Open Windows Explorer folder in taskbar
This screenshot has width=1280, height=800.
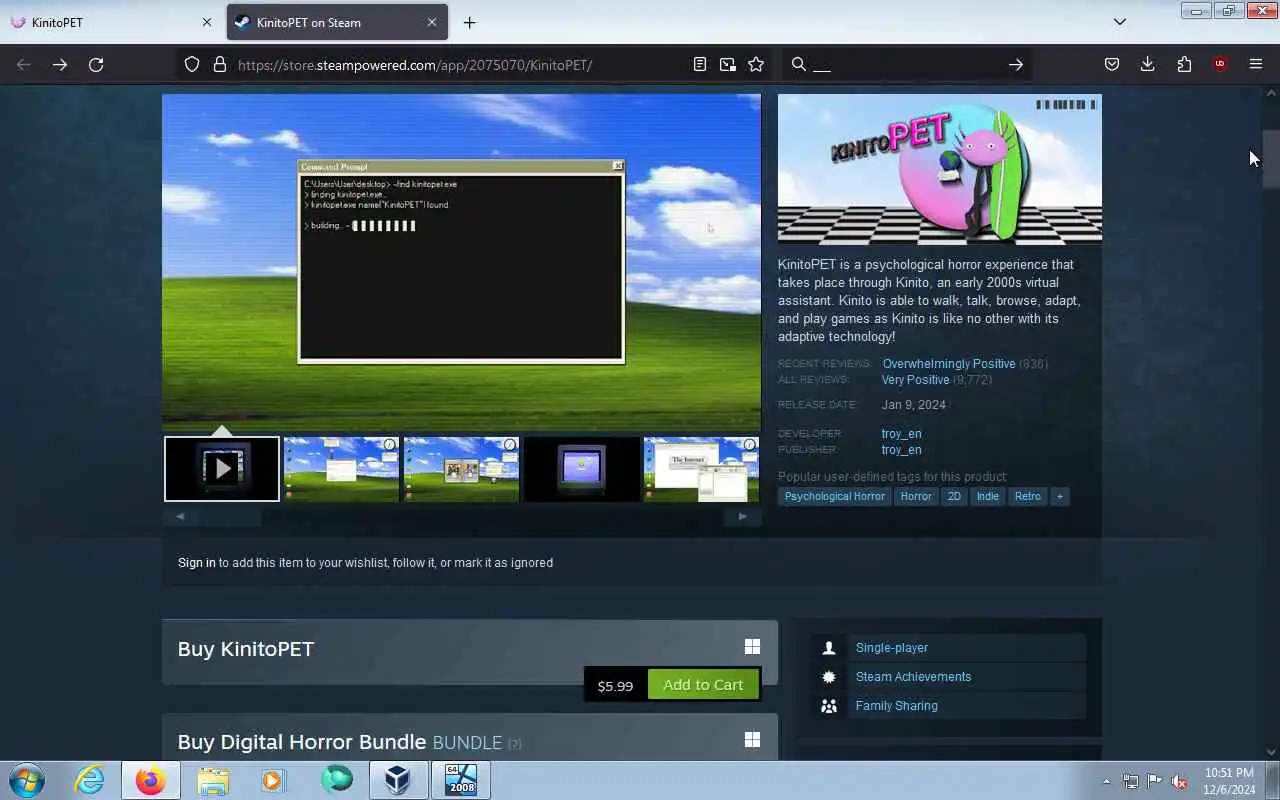point(213,780)
